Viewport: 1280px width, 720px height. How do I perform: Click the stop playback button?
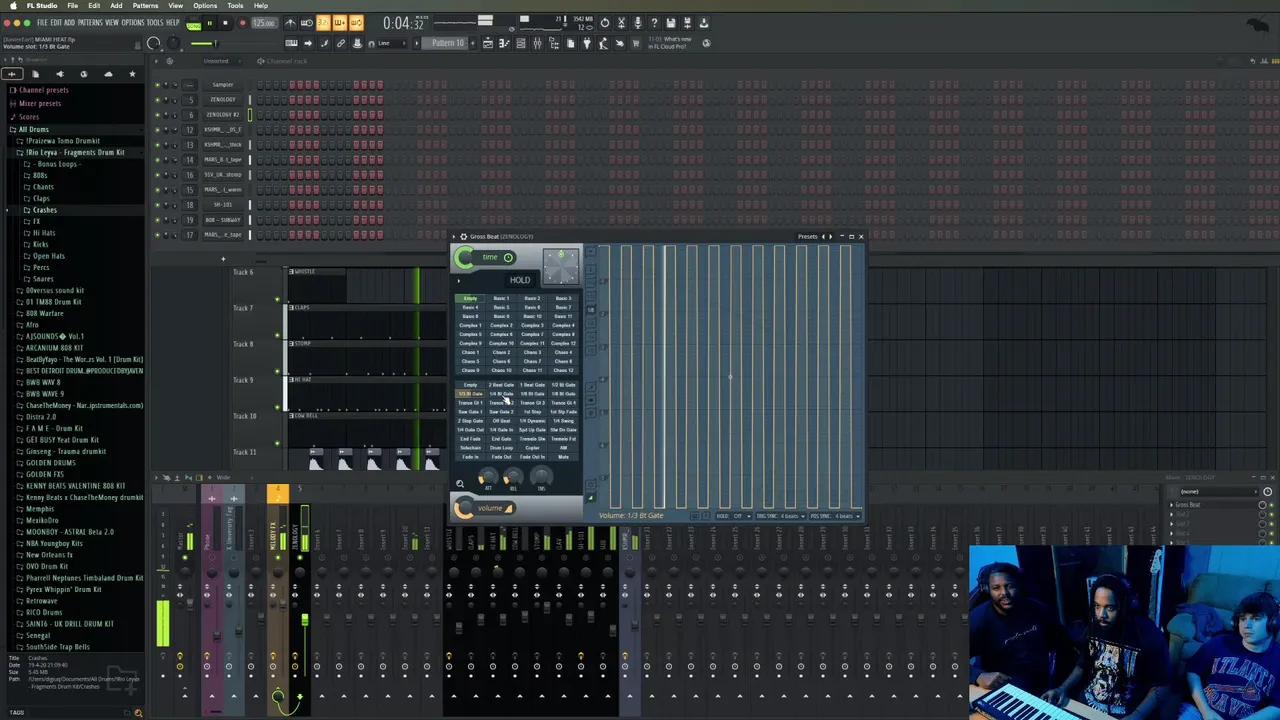click(x=225, y=22)
